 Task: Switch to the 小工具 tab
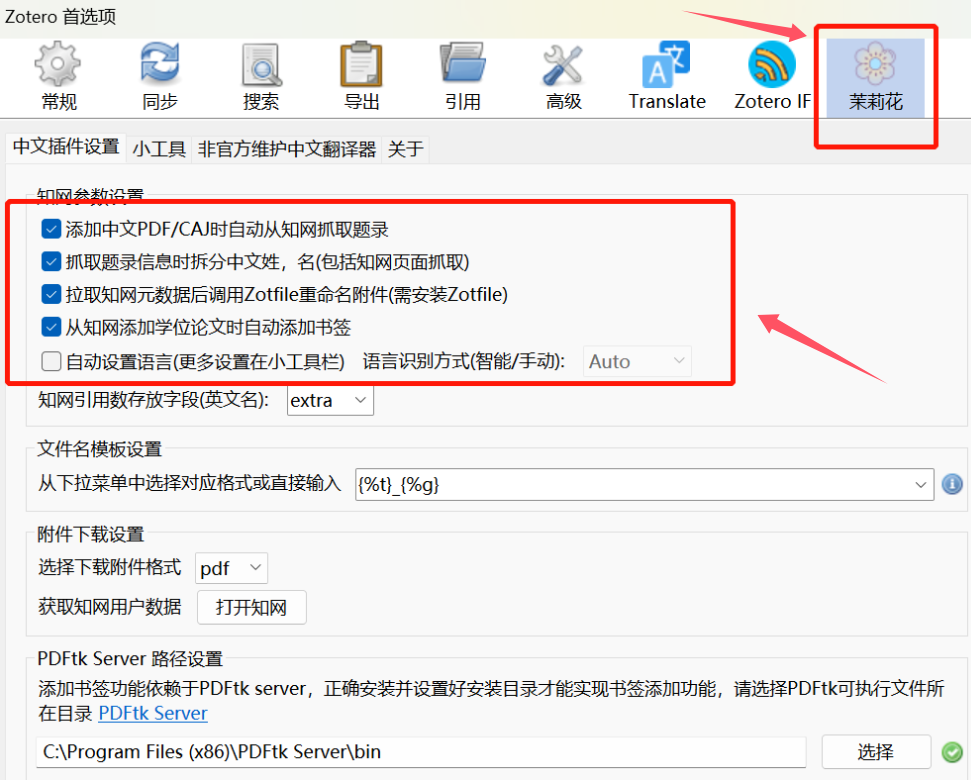(x=159, y=149)
